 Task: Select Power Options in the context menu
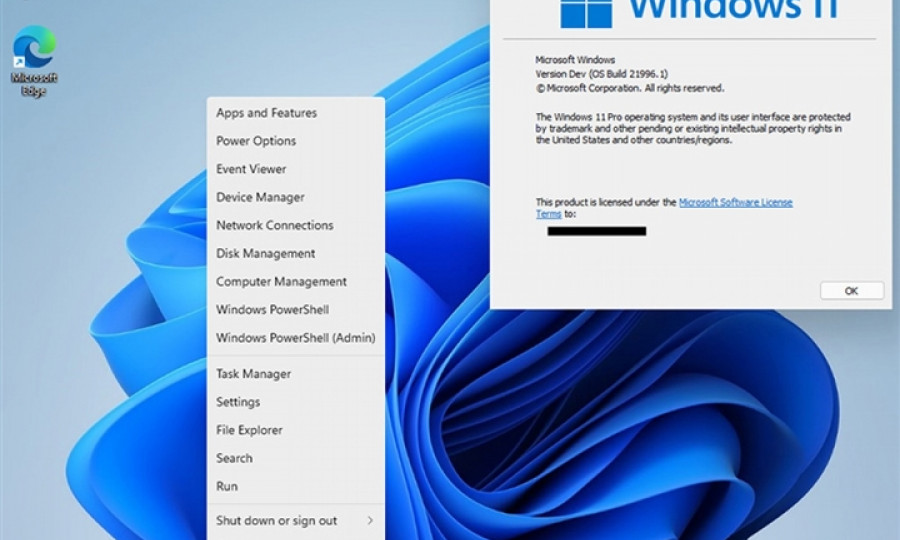point(256,141)
